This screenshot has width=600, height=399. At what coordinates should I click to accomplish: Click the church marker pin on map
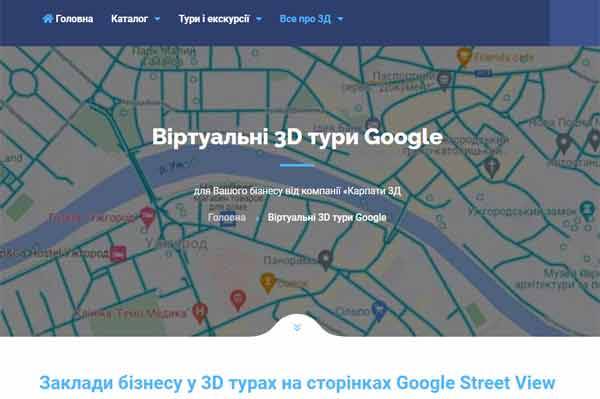(492, 167)
